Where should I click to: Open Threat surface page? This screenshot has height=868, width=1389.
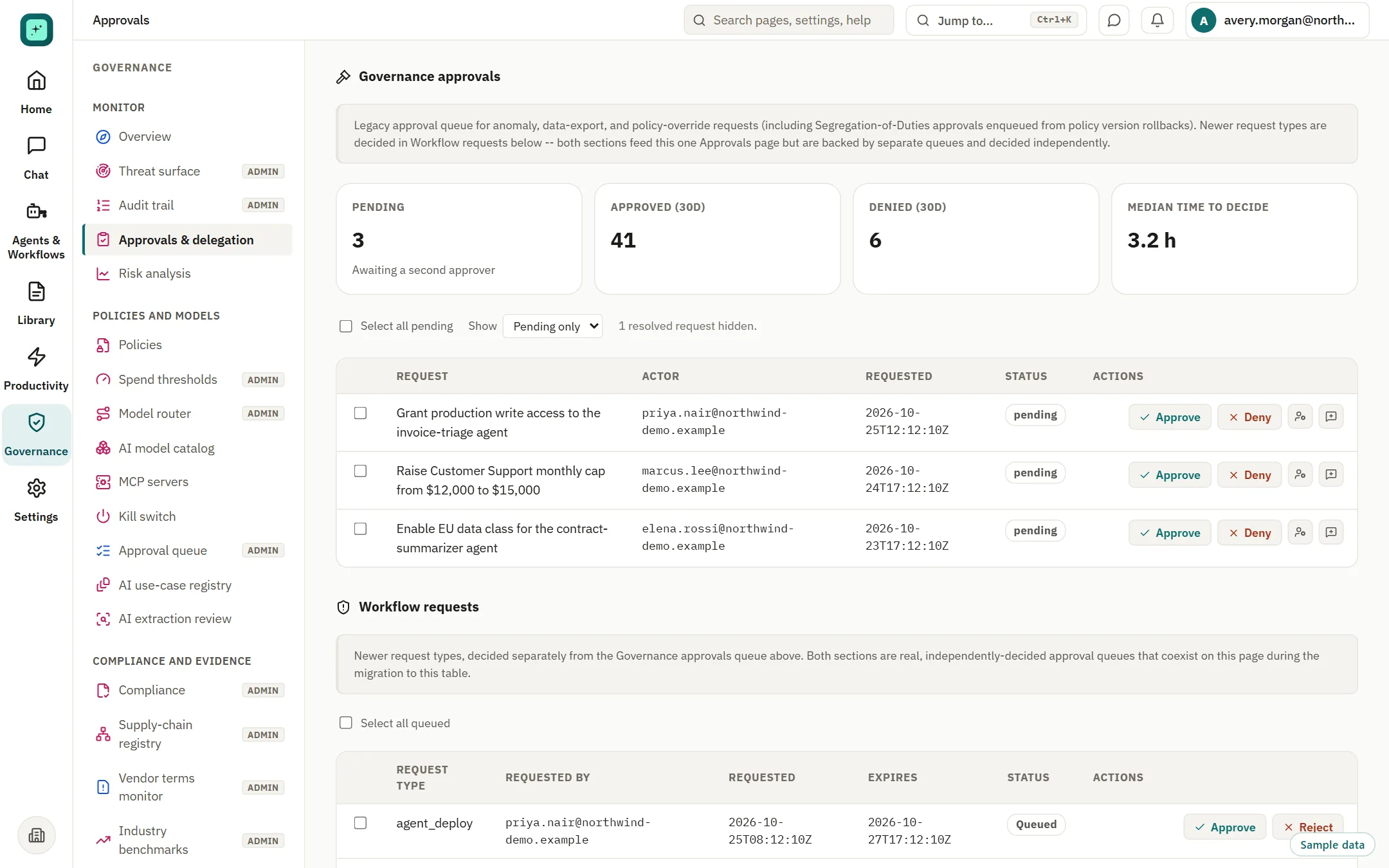(x=187, y=171)
